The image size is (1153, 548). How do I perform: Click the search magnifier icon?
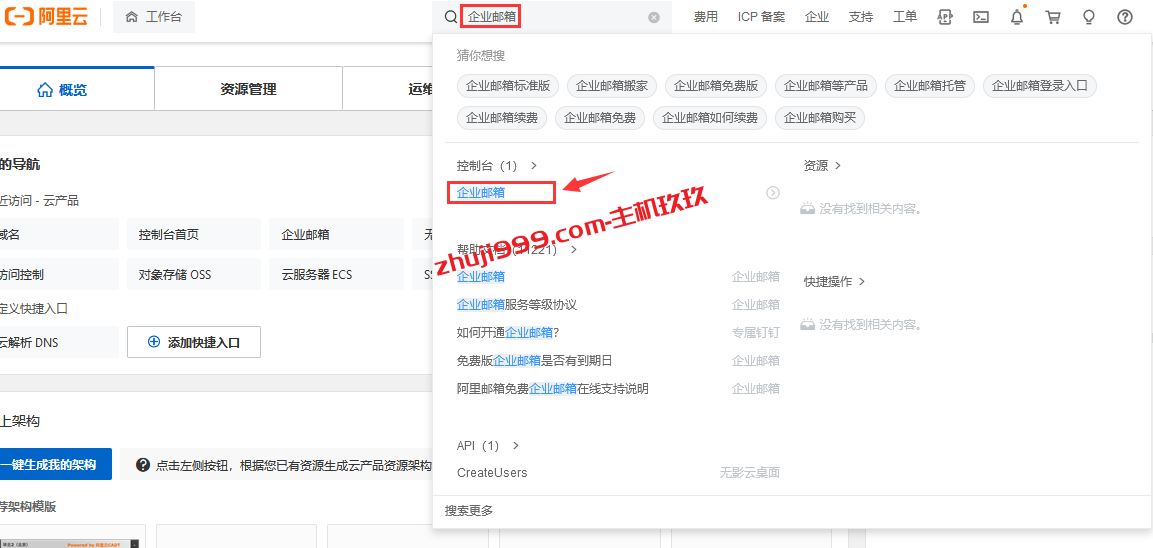coord(451,17)
